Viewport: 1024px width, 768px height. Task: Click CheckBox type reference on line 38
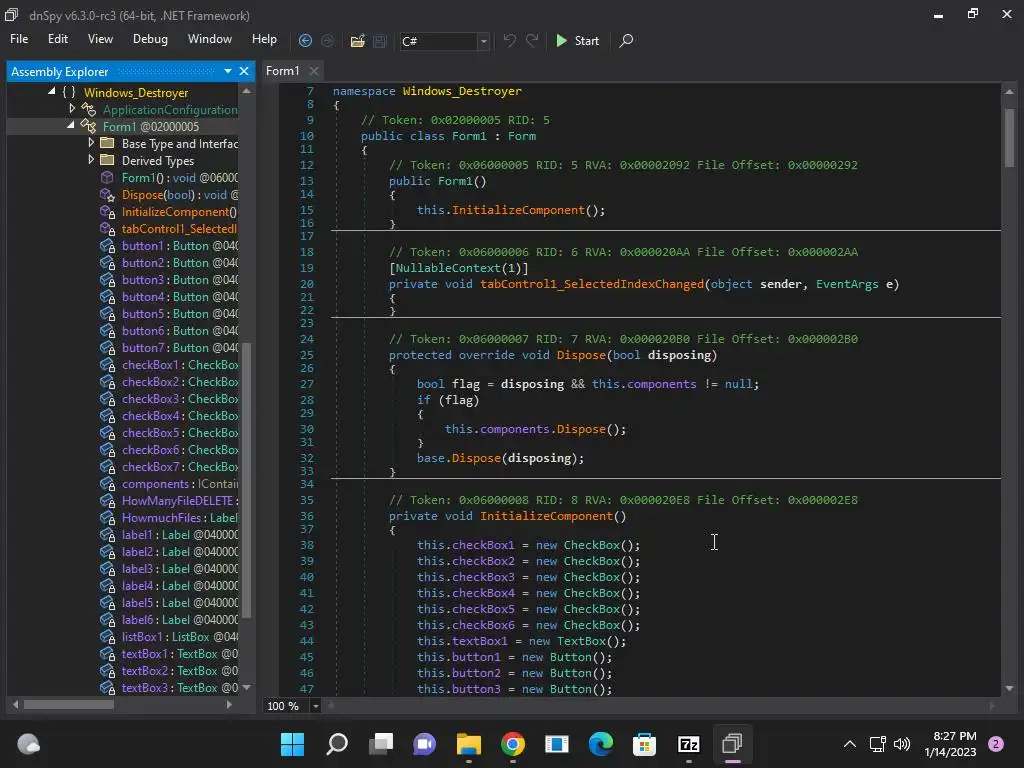click(x=591, y=545)
